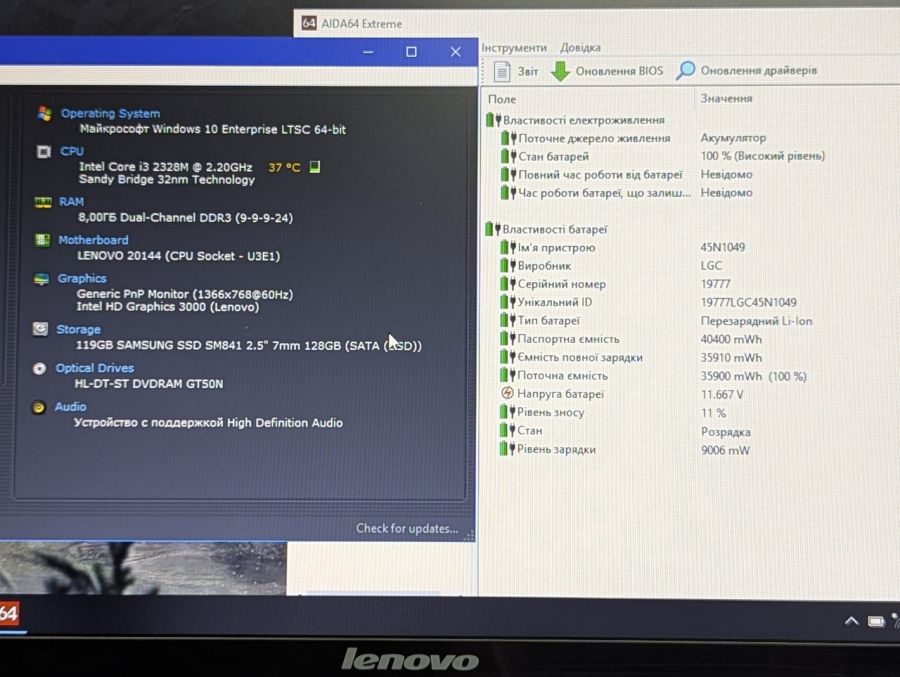This screenshot has height=677, width=900.
Task: Open the Інструменти menu in AIDA64
Action: 514,48
